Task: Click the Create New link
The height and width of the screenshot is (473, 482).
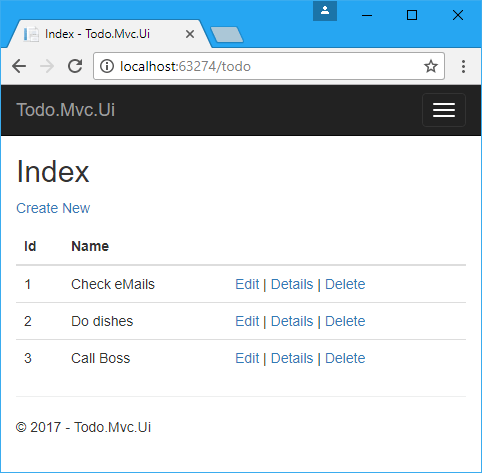Action: (x=53, y=208)
